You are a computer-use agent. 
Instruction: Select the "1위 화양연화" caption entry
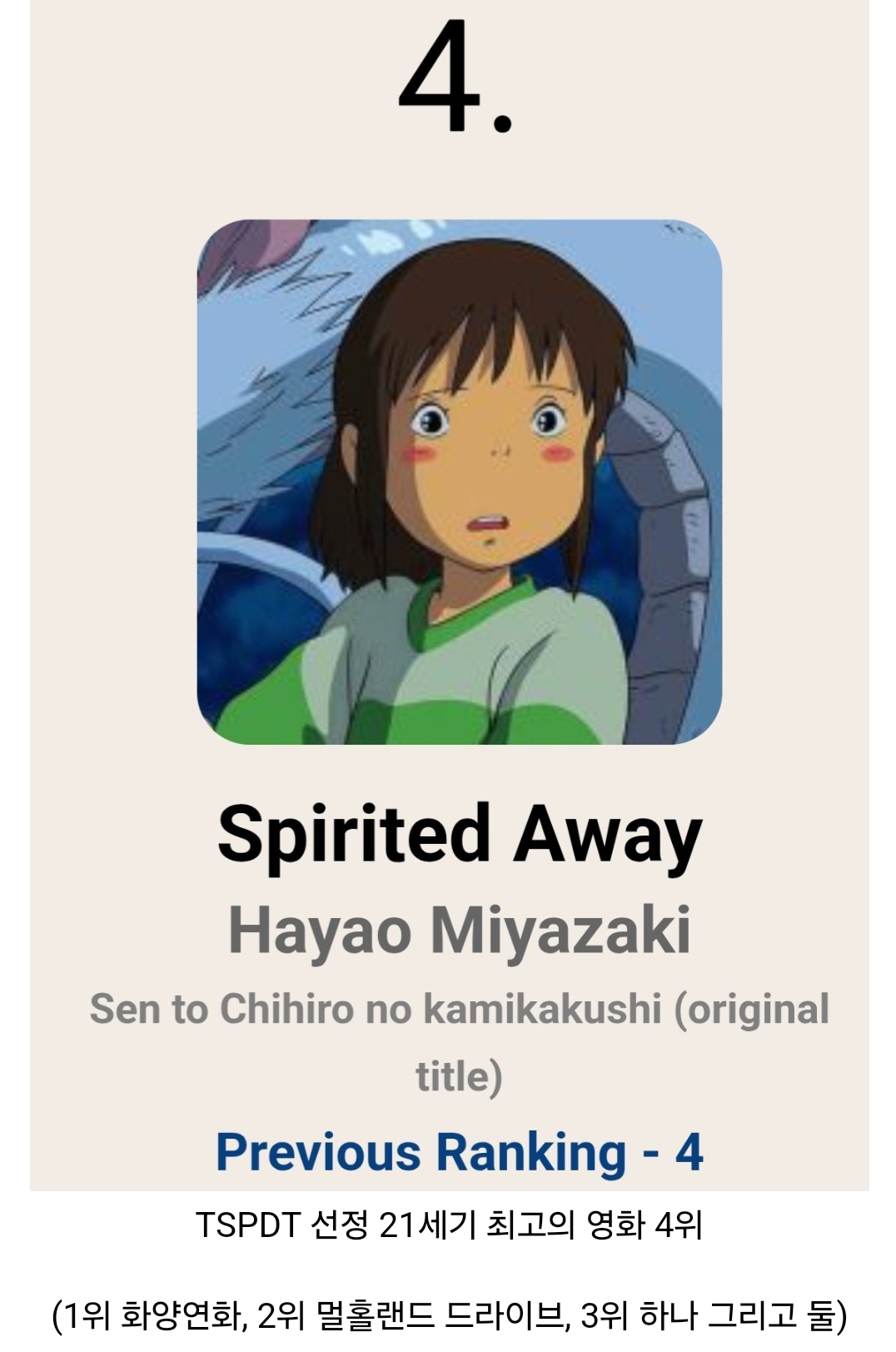click(x=152, y=1315)
